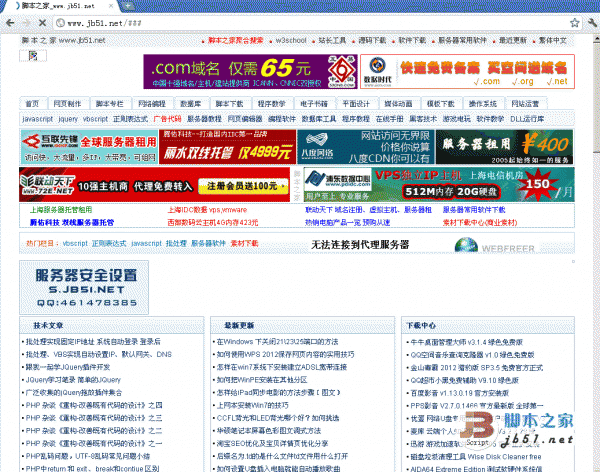This screenshot has width=600, height=472.
Task: Click the browser forward arrow
Action: [x=26, y=23]
